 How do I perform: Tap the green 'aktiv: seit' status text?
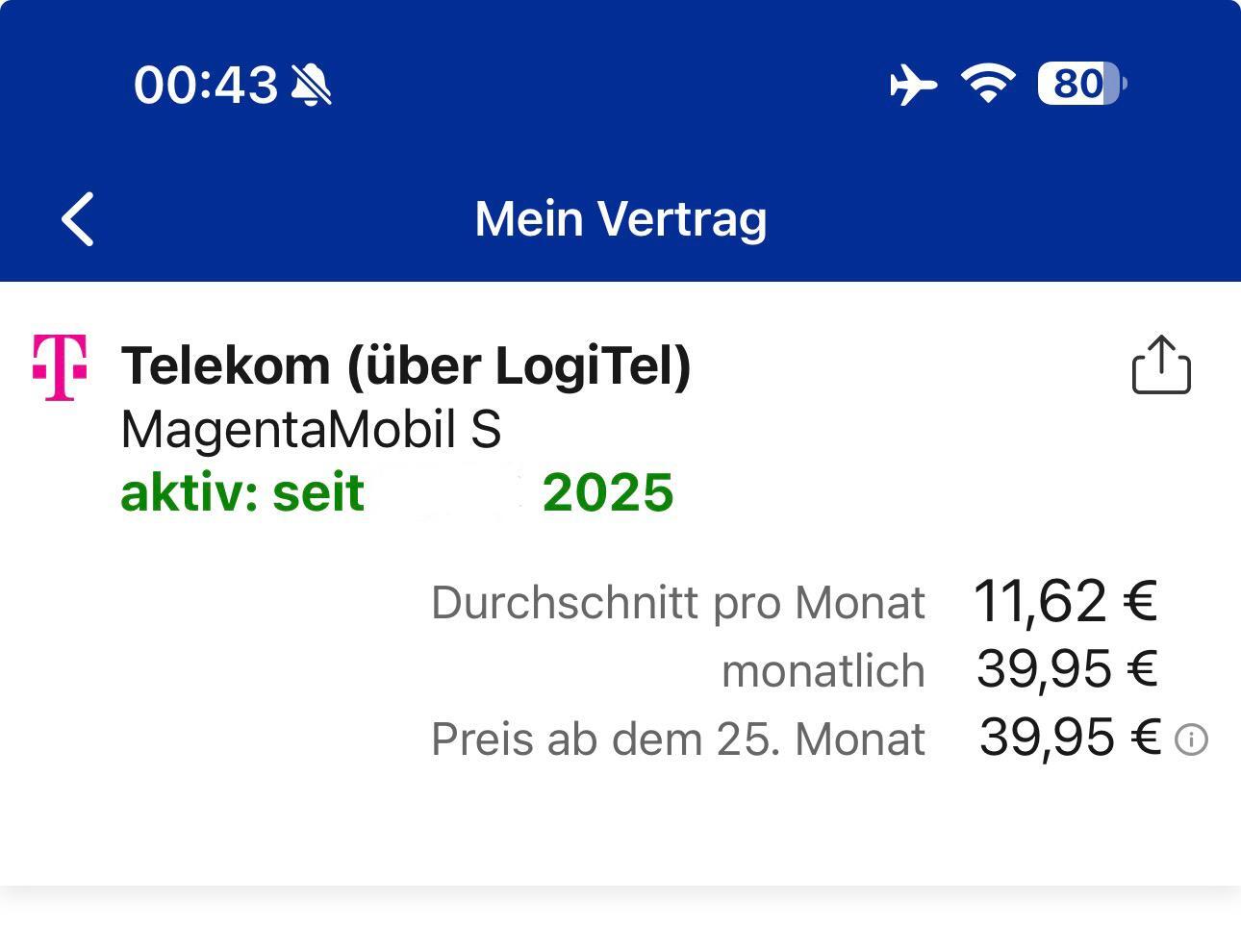click(242, 493)
